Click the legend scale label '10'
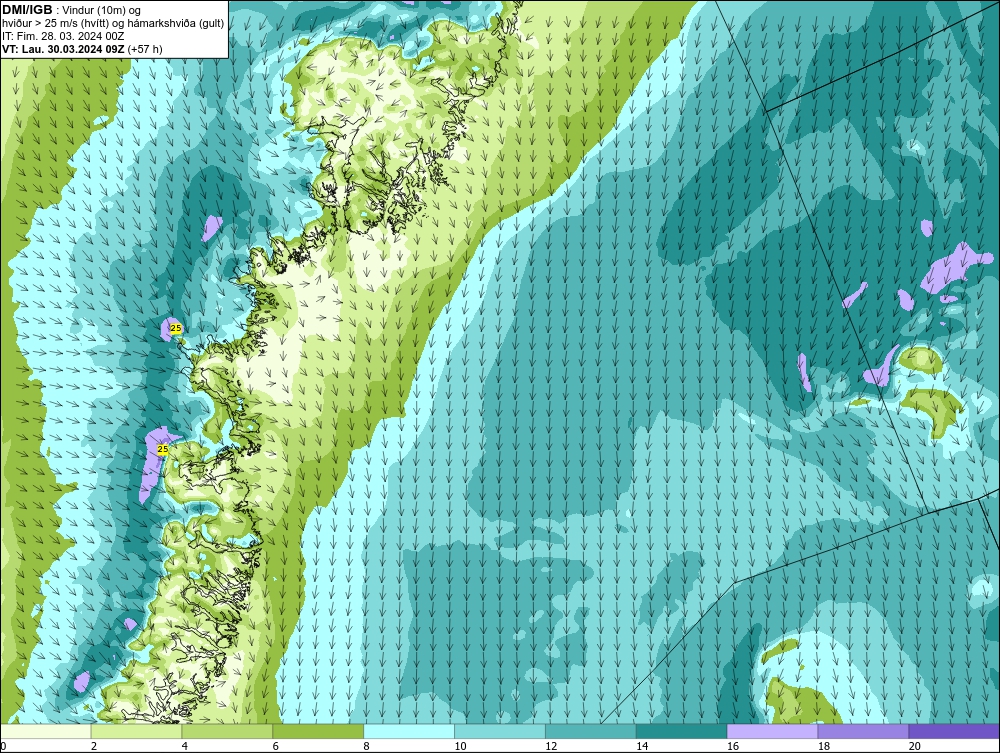 point(460,746)
